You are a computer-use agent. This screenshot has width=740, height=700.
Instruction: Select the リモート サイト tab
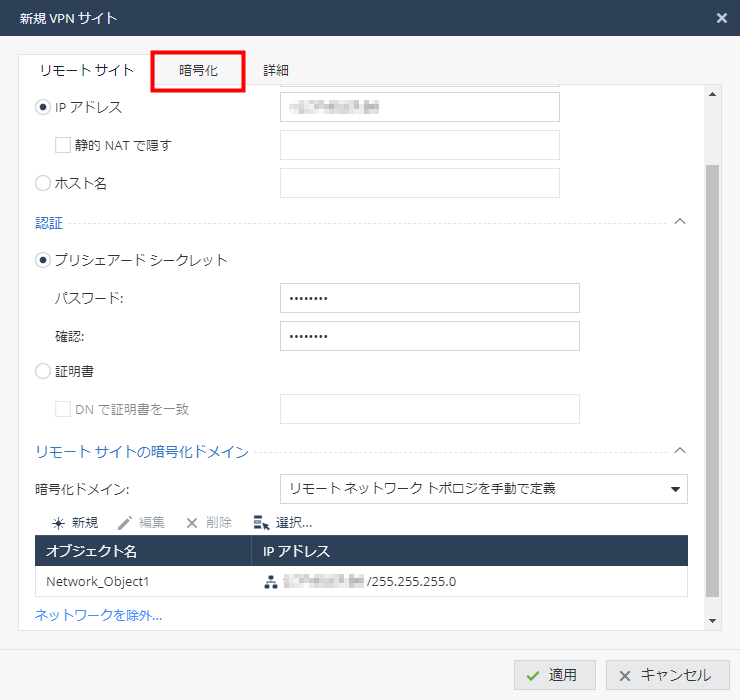pos(87,71)
